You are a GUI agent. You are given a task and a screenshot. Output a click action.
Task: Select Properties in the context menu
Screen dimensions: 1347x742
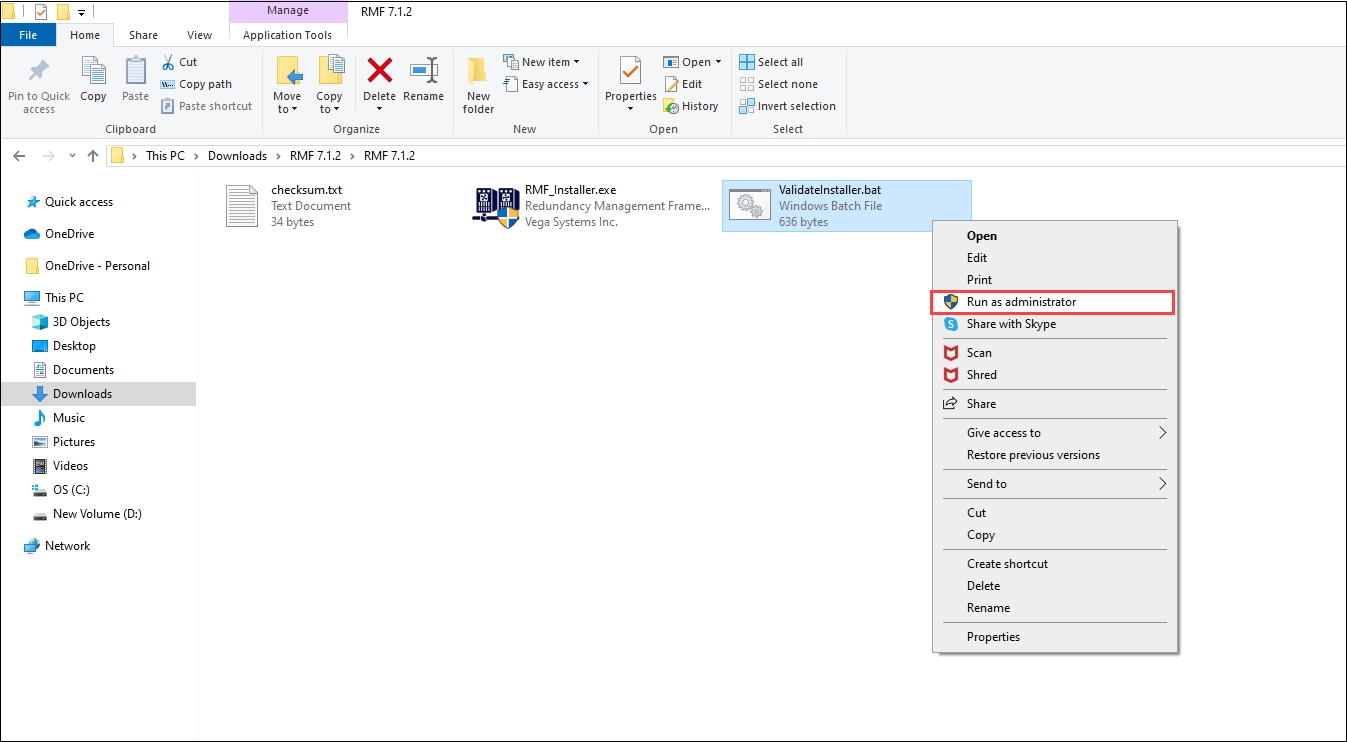[993, 637]
